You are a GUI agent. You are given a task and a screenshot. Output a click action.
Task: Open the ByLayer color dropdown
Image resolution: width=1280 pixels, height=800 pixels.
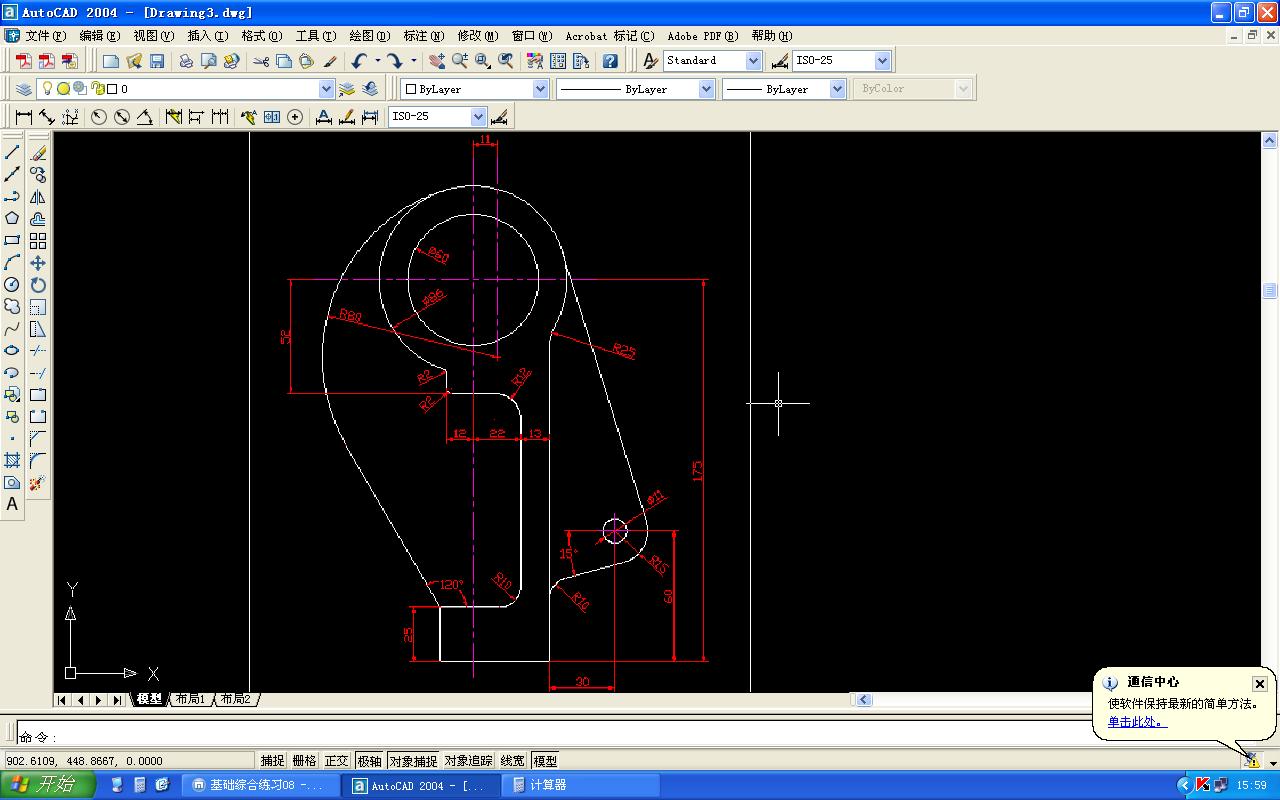[x=540, y=89]
